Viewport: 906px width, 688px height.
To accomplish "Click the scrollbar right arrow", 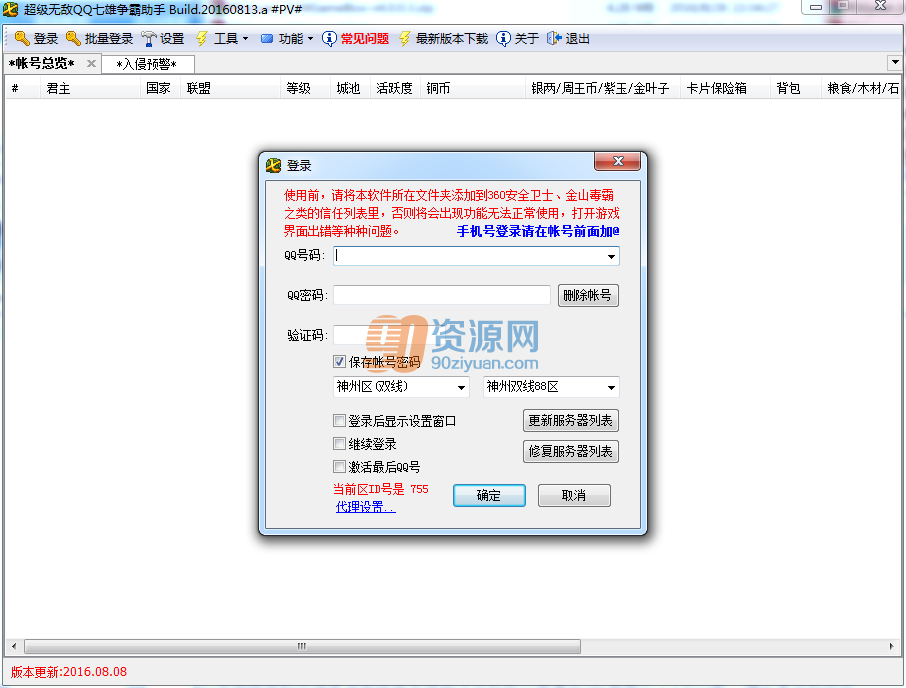I will click(x=892, y=646).
